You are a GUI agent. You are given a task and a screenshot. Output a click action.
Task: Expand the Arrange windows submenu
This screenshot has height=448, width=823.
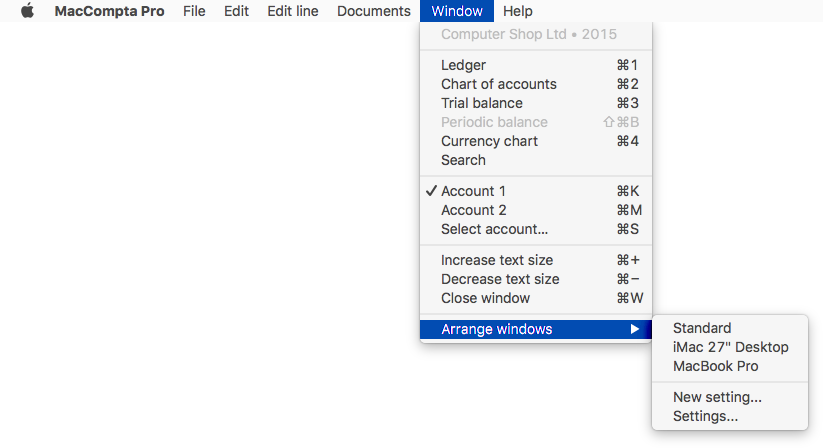(536, 329)
